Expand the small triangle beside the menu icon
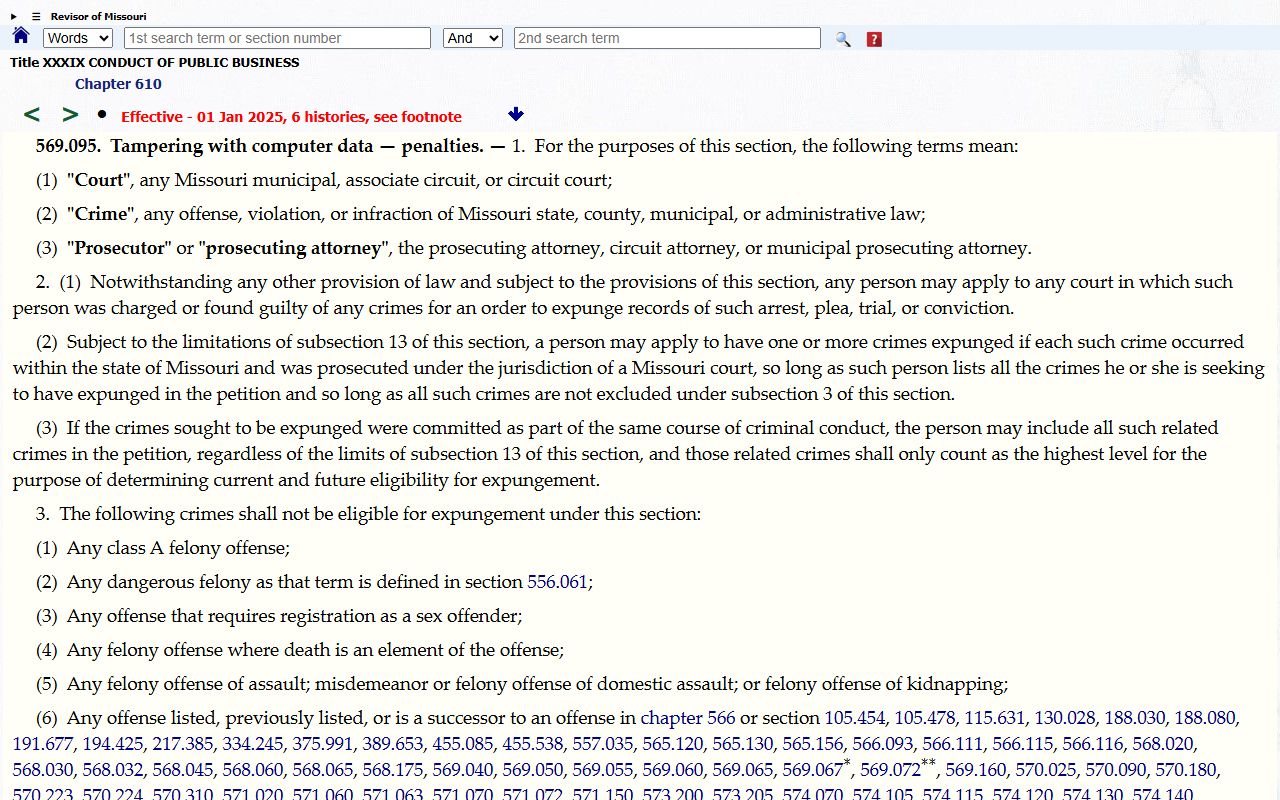1280x800 pixels. tap(14, 16)
